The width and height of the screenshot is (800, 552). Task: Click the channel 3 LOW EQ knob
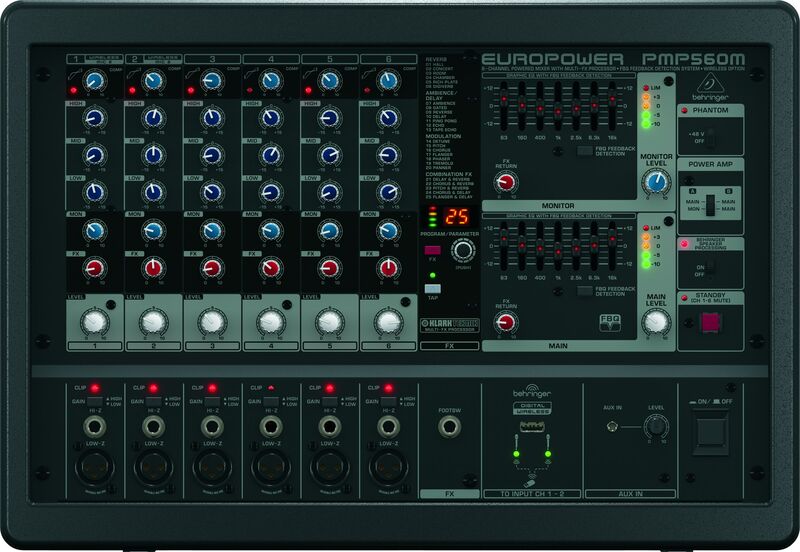coord(212,192)
